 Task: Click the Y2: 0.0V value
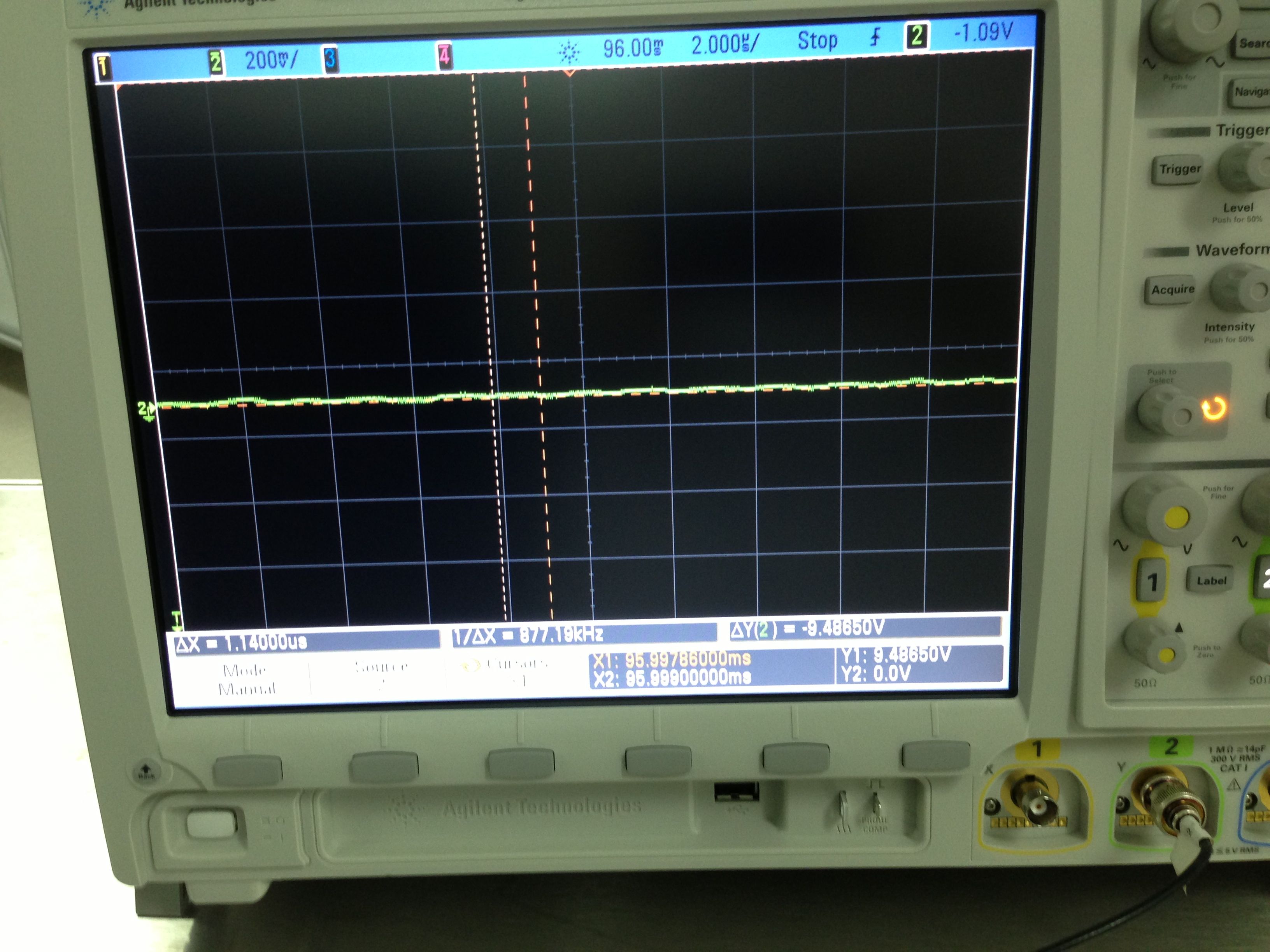876,674
